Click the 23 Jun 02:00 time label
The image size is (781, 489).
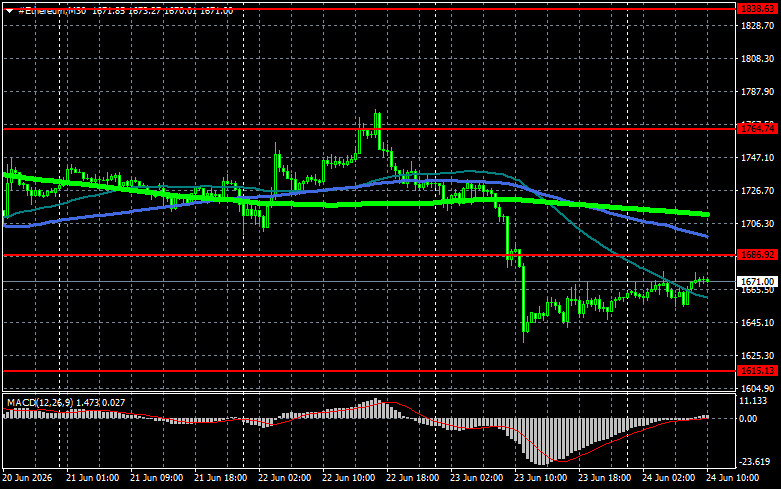477,478
